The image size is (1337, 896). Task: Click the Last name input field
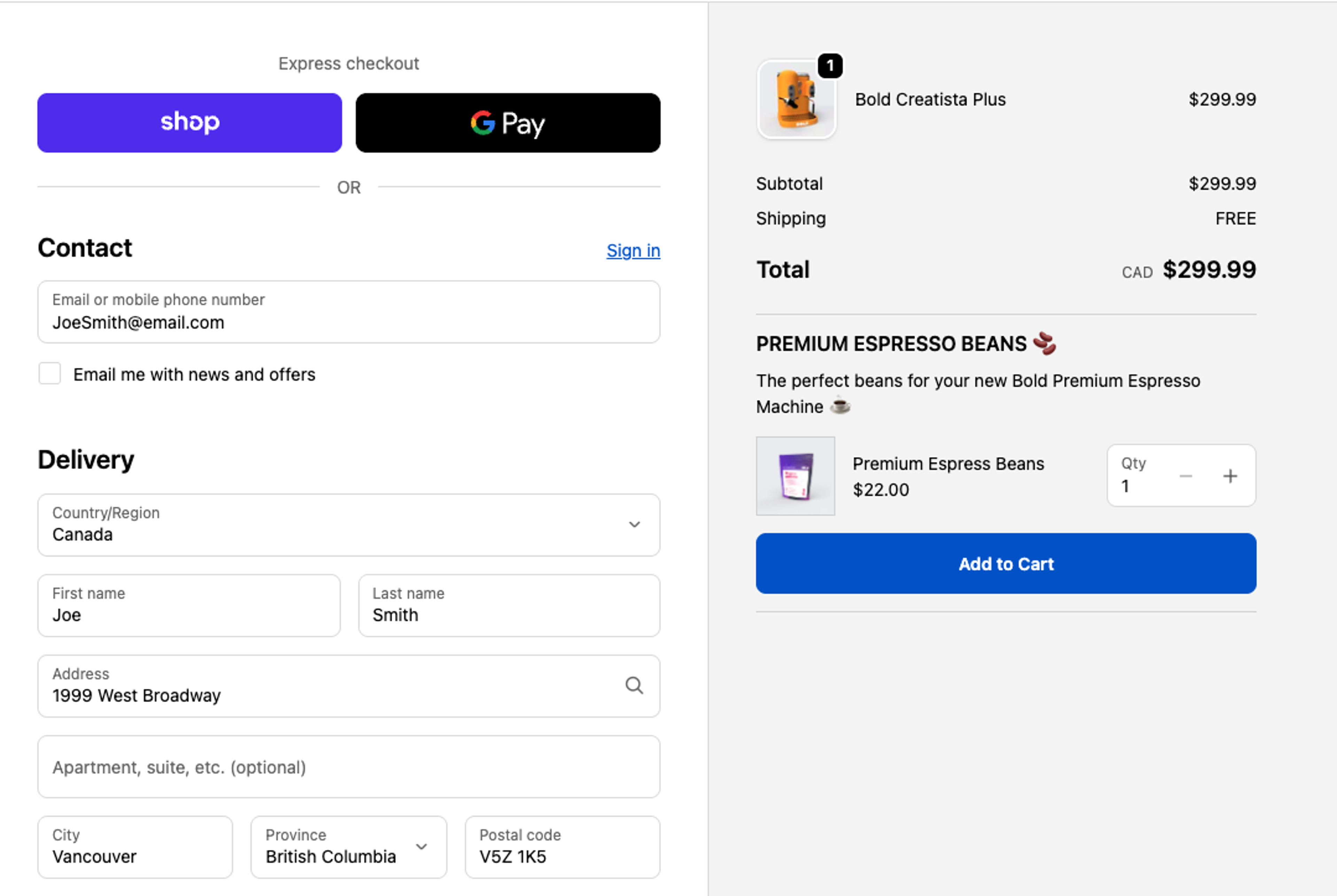pos(509,606)
